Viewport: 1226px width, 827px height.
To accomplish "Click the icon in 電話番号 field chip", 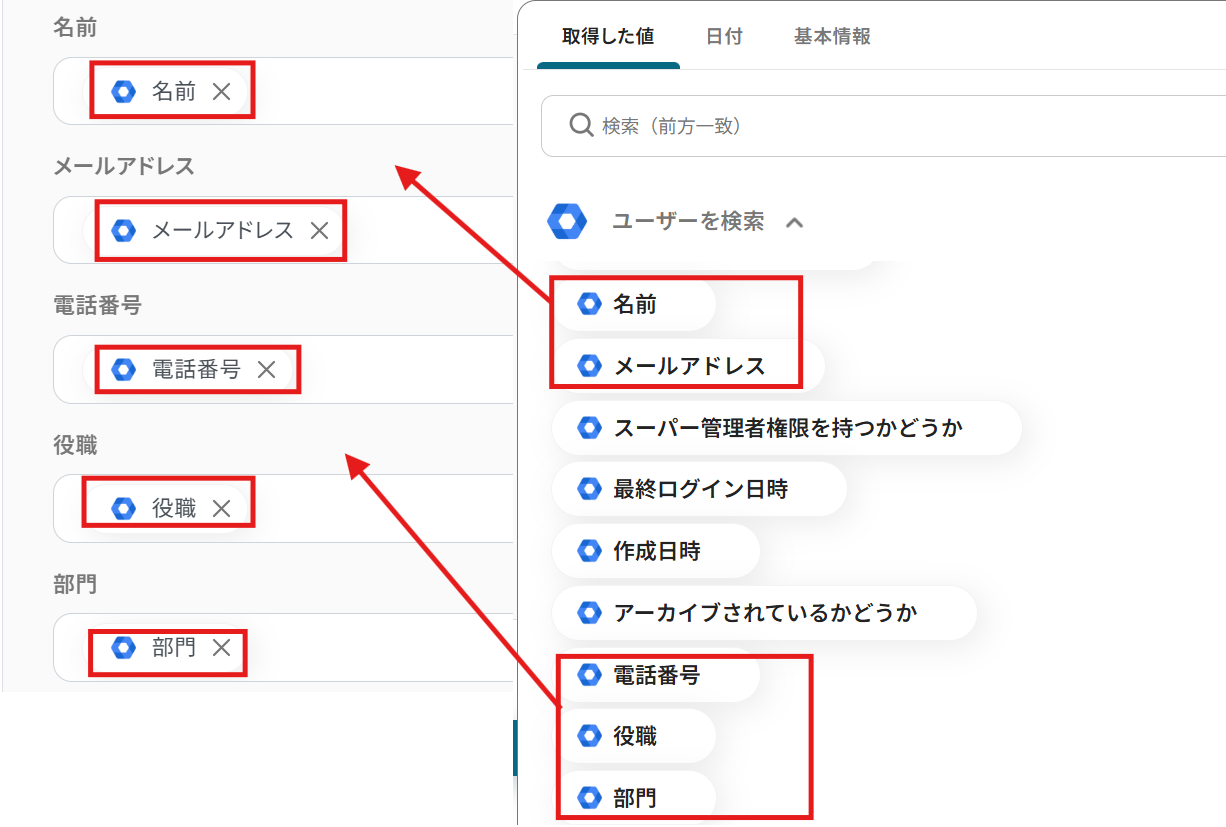I will click(124, 370).
